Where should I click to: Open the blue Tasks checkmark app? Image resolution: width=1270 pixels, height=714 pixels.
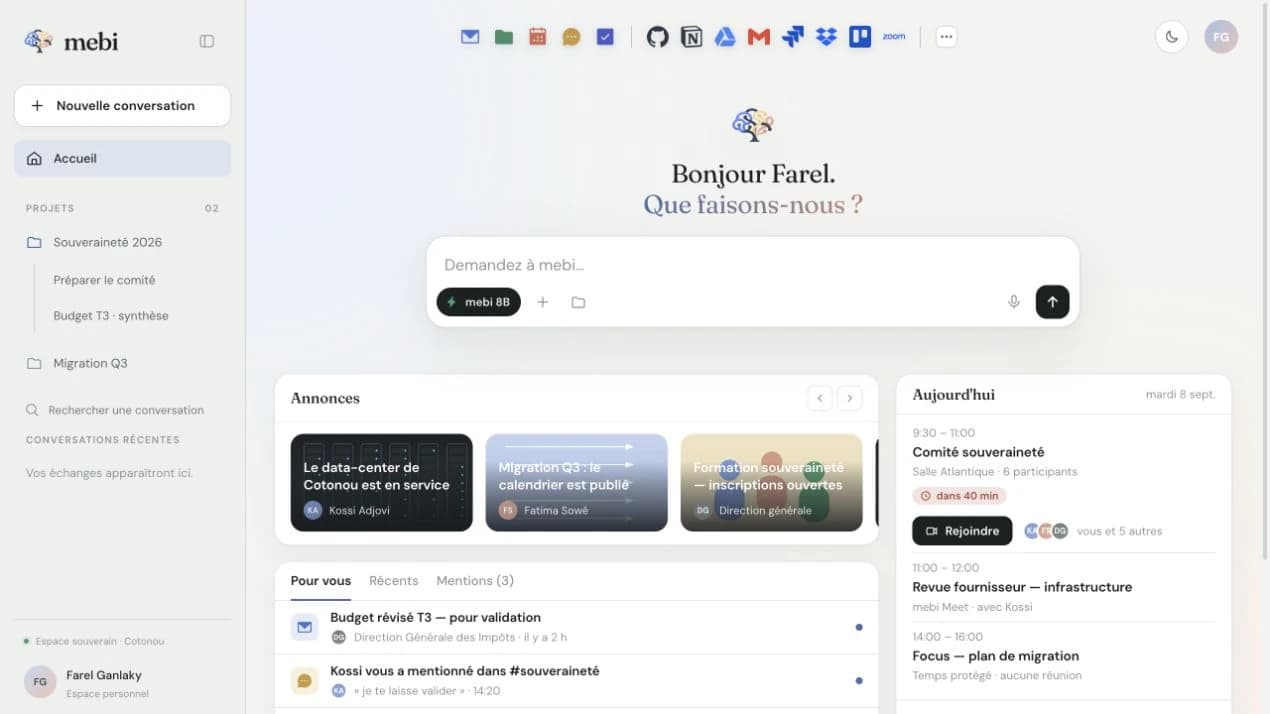605,37
